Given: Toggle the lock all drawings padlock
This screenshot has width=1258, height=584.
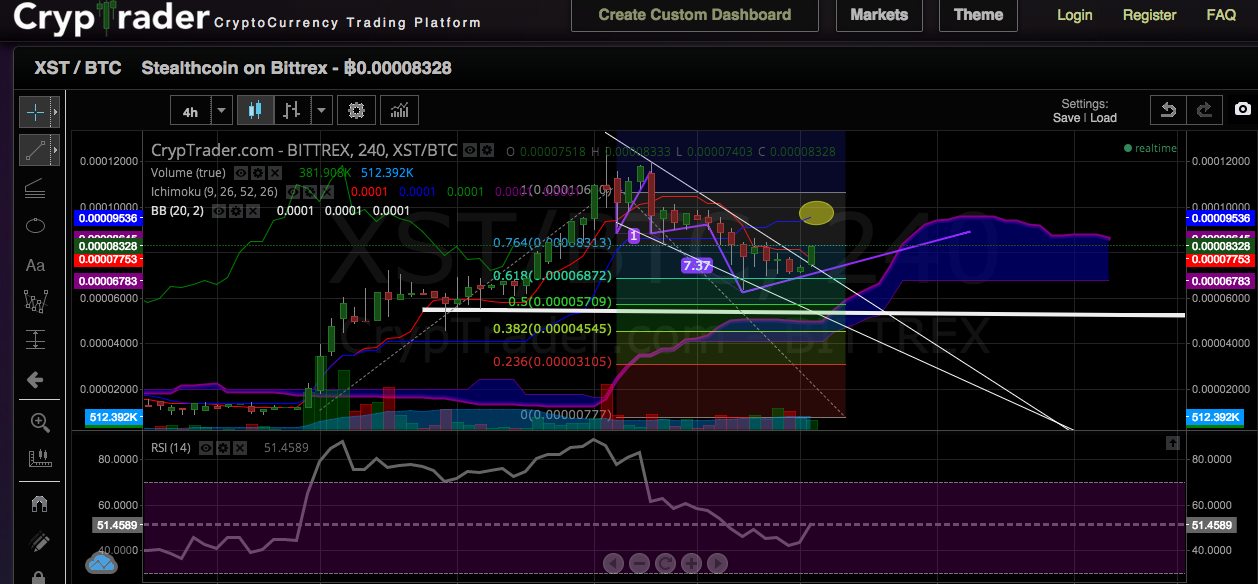Looking at the screenshot, I should click(x=38, y=576).
